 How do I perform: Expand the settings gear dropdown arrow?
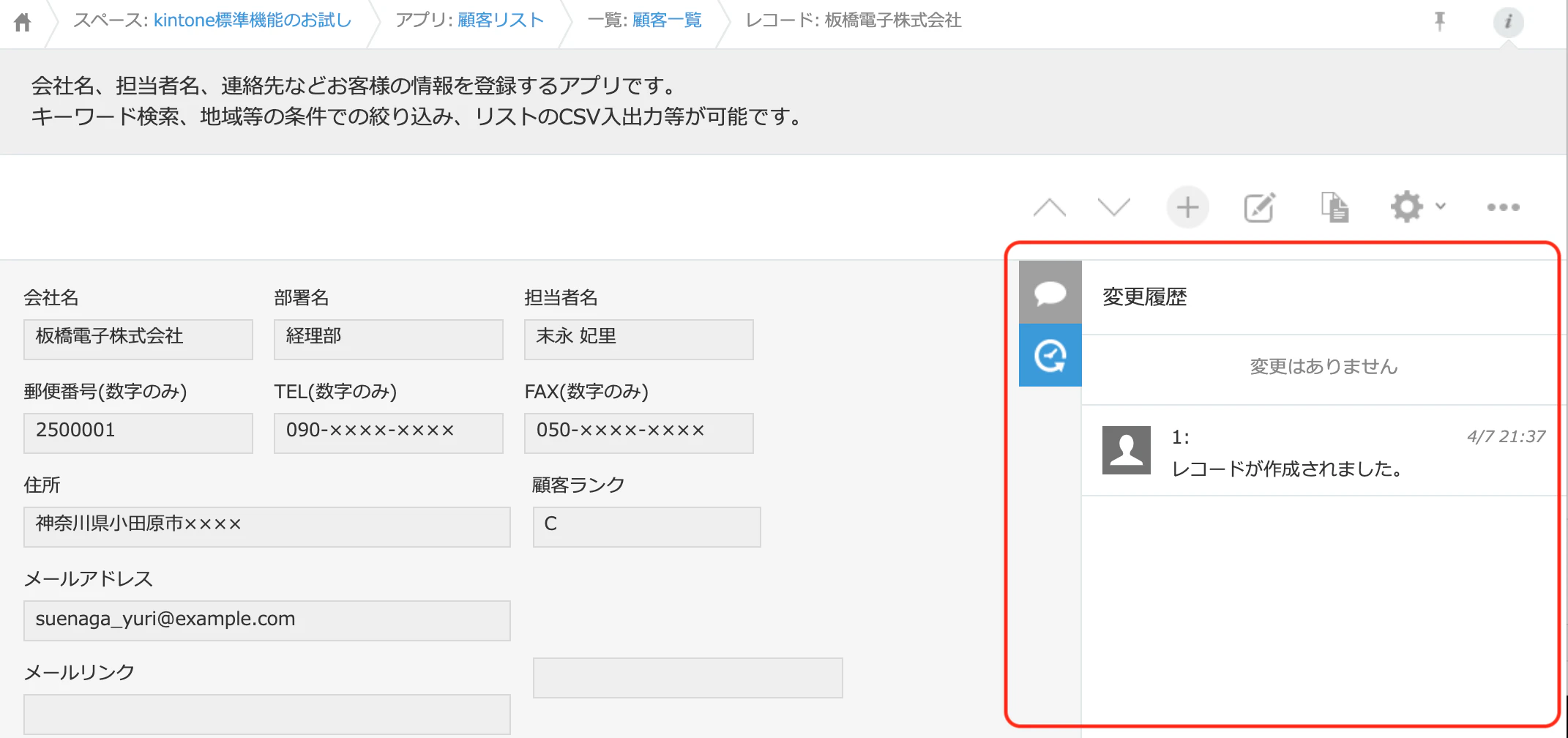(1441, 206)
